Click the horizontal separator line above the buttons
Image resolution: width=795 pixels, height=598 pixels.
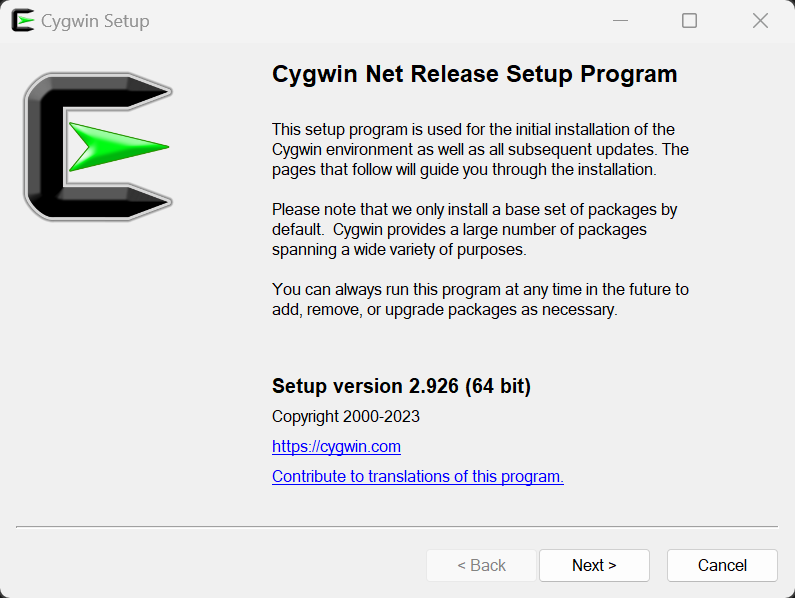coord(397,526)
